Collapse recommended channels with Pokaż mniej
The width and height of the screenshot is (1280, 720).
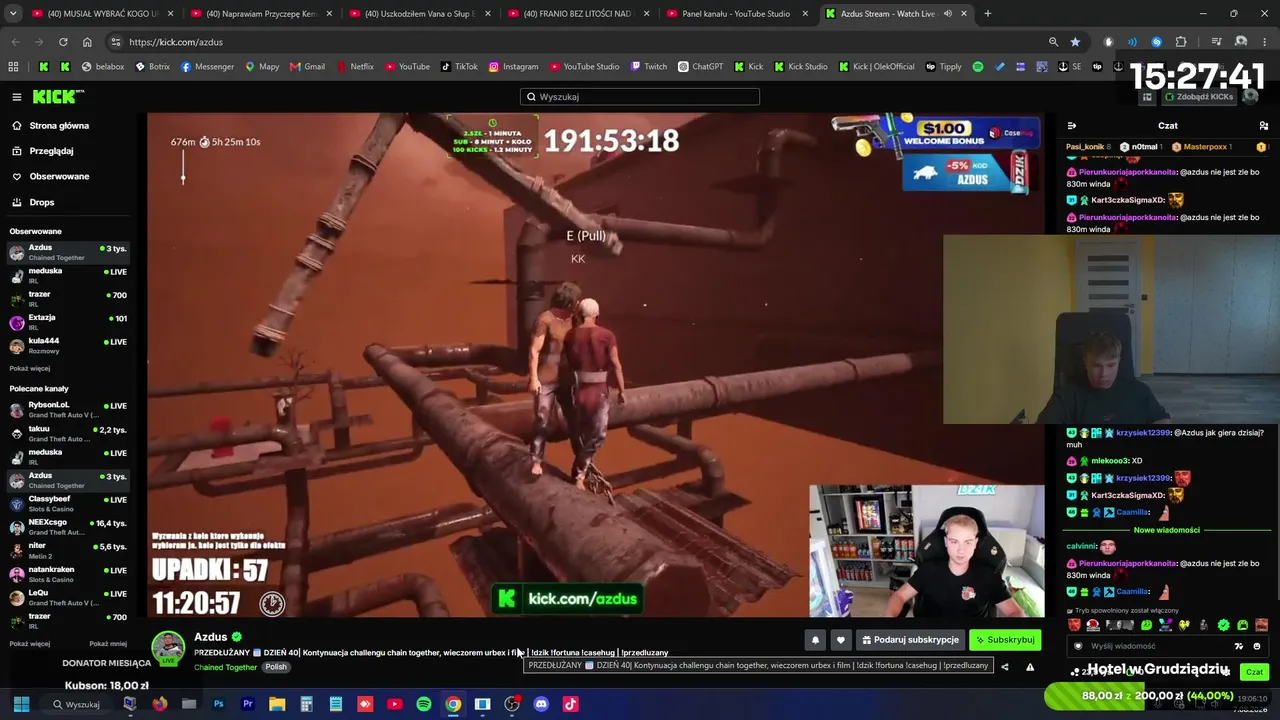(x=108, y=644)
